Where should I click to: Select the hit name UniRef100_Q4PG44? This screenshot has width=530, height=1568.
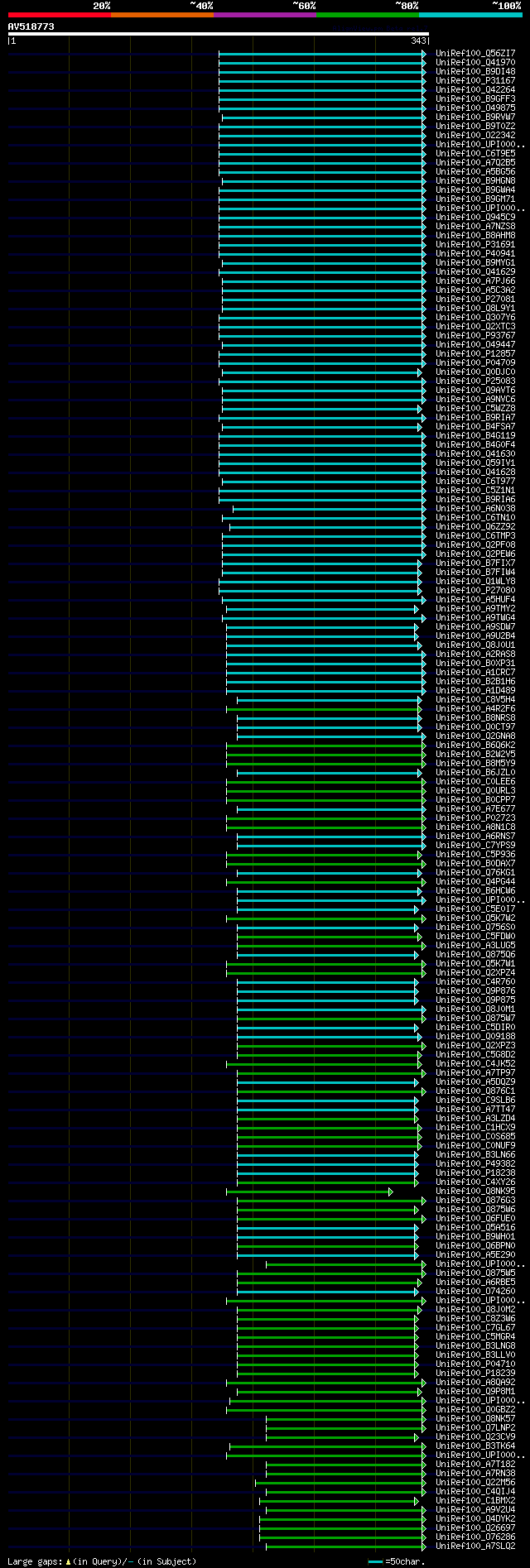[475, 881]
